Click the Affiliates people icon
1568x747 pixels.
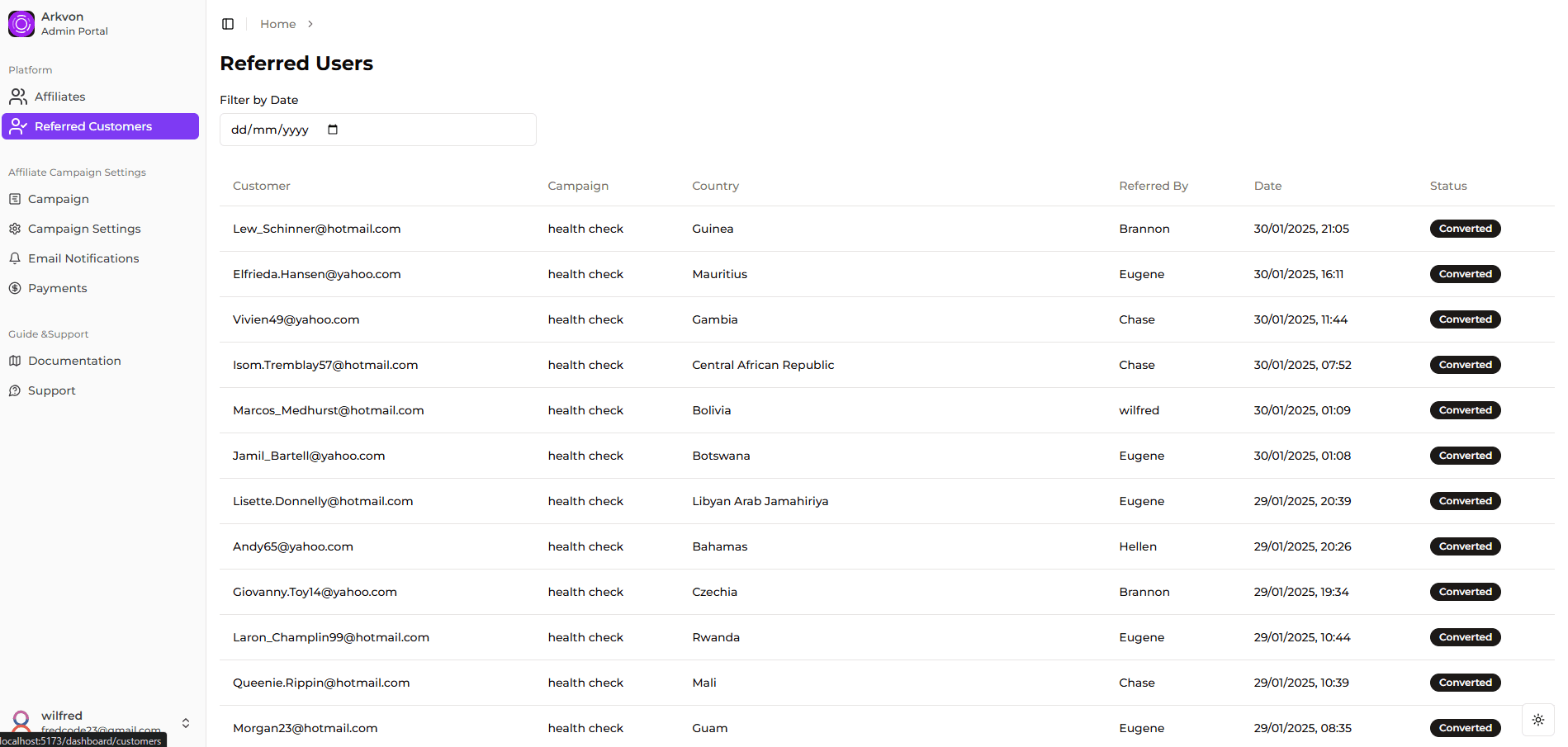[x=18, y=97]
